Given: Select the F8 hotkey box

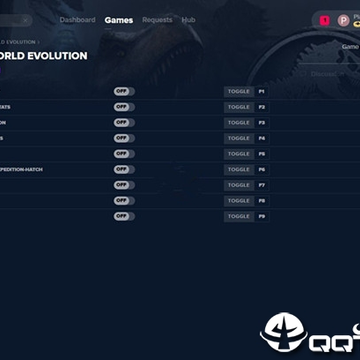Looking at the screenshot, I should 262,201.
